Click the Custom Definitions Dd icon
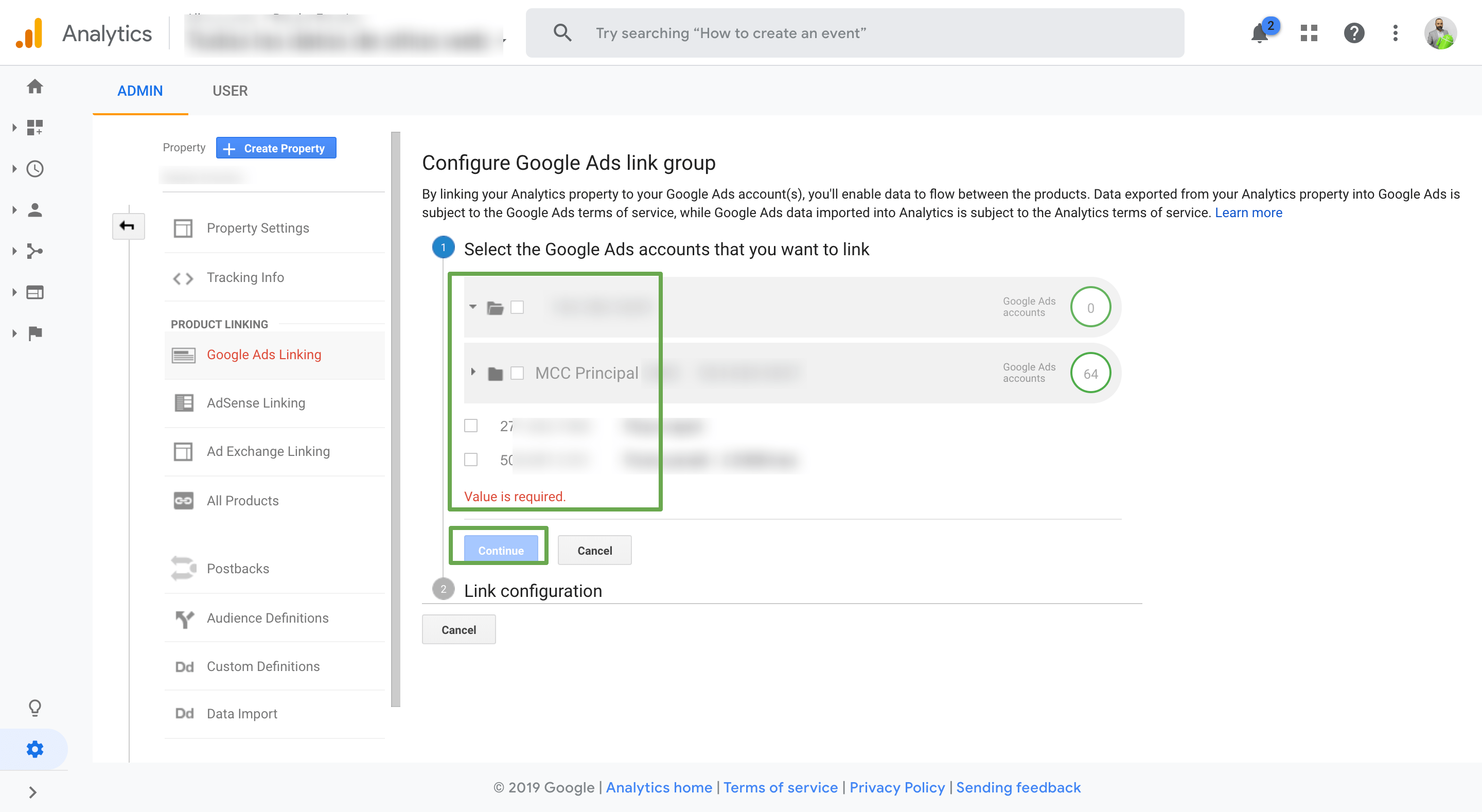The width and height of the screenshot is (1482, 812). (184, 666)
